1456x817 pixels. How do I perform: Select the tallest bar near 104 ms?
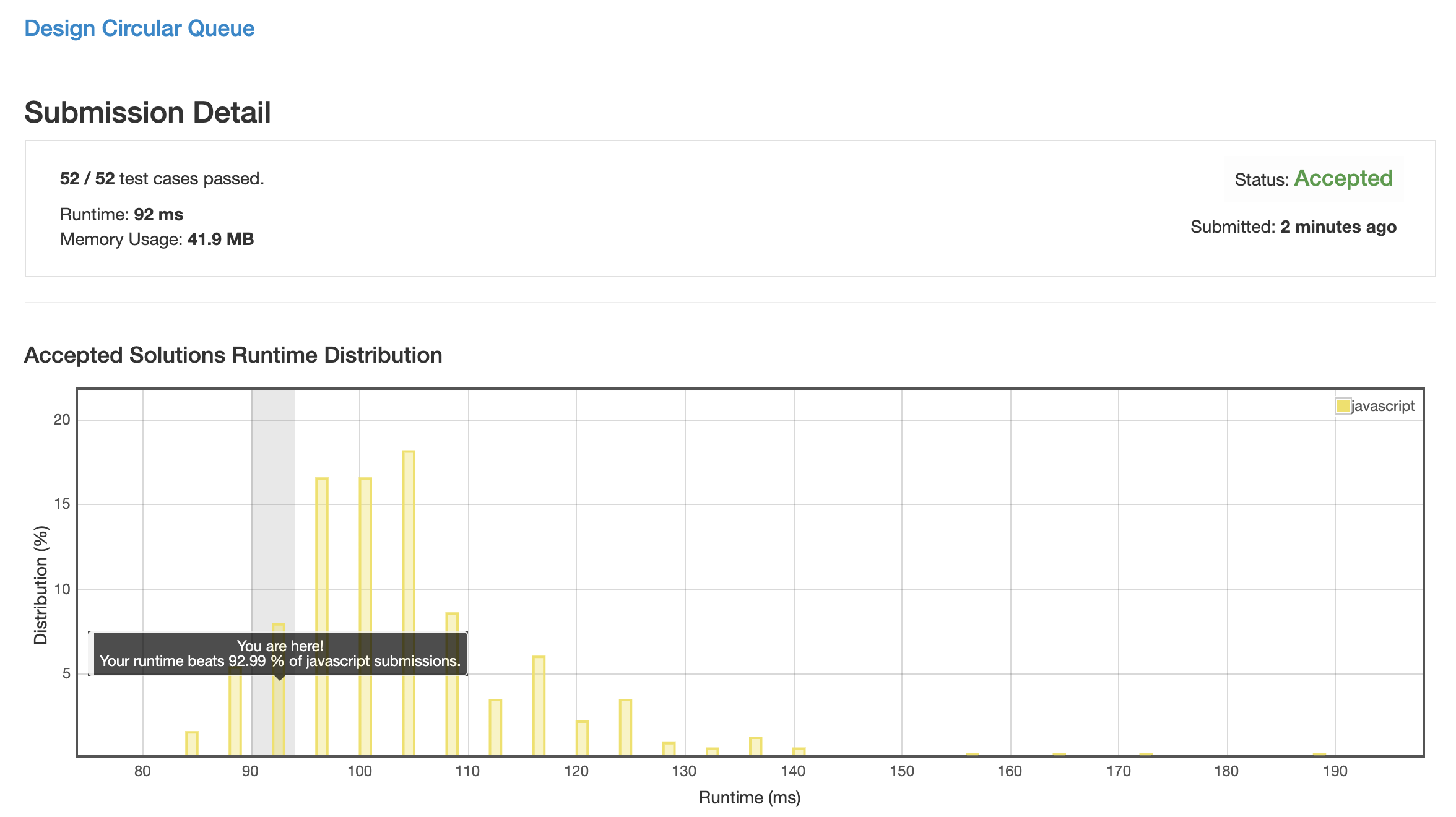pyautogui.click(x=409, y=603)
